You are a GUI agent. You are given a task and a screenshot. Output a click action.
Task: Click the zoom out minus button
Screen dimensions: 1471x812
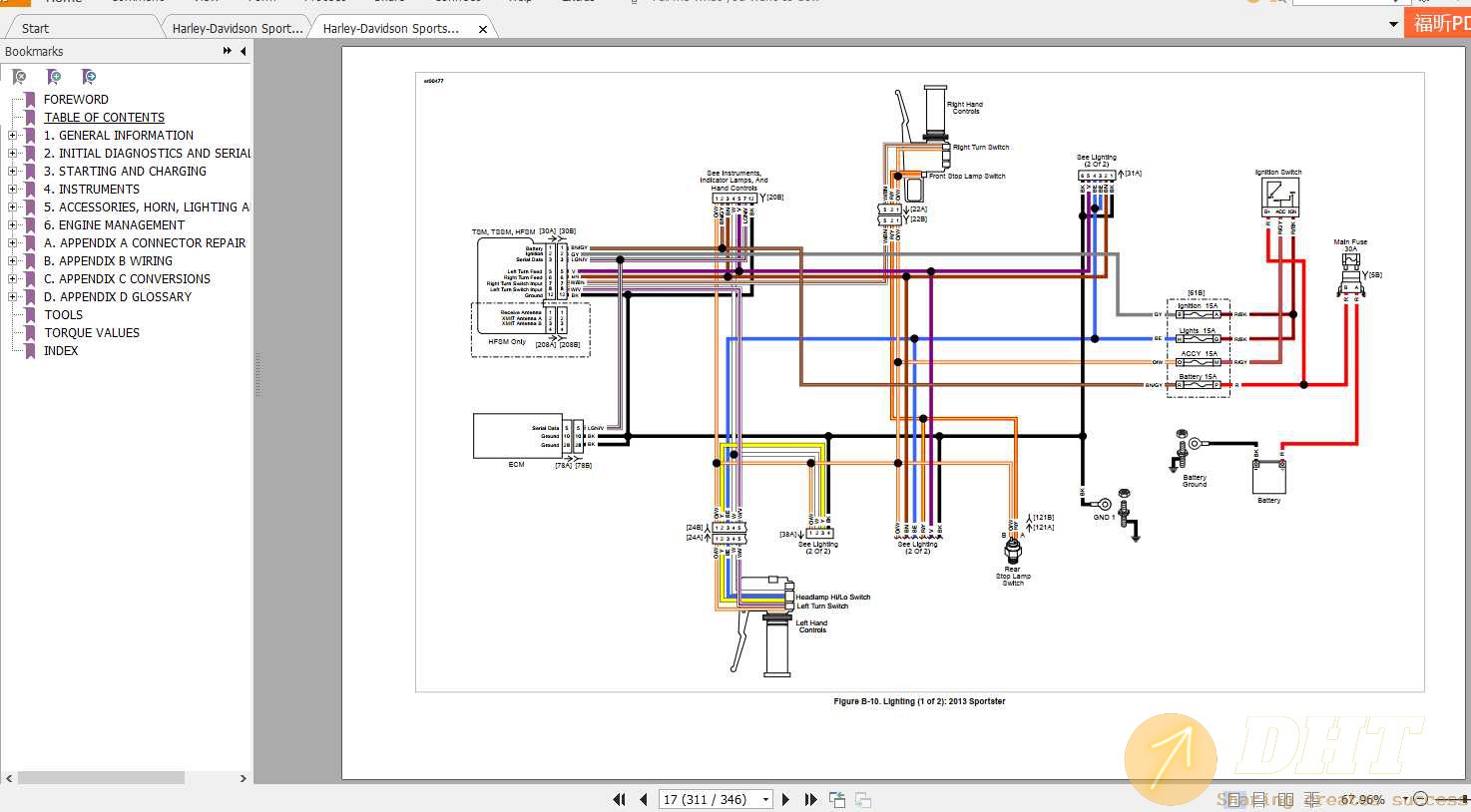point(1421,799)
